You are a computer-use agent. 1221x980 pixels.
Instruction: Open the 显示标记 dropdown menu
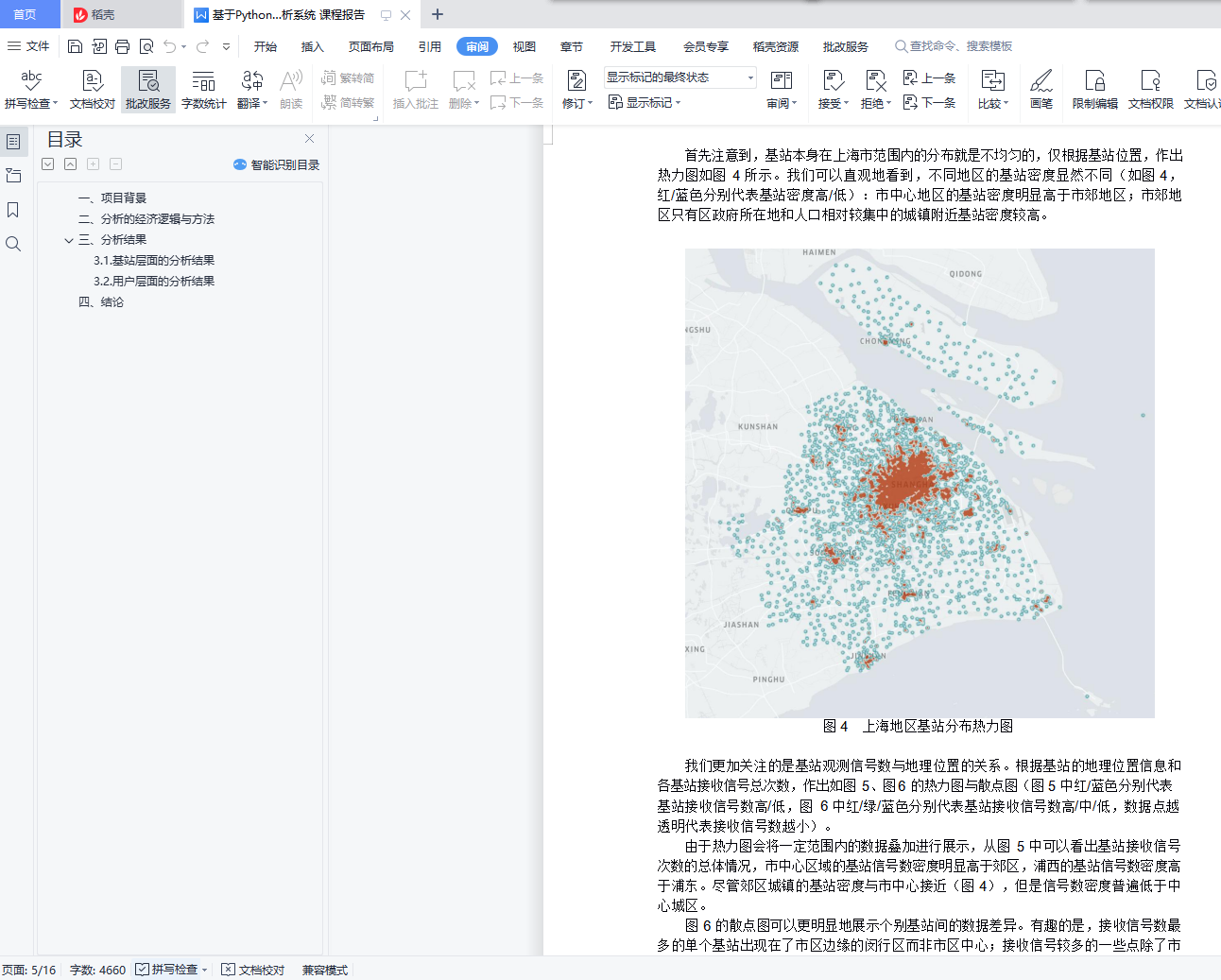click(645, 102)
